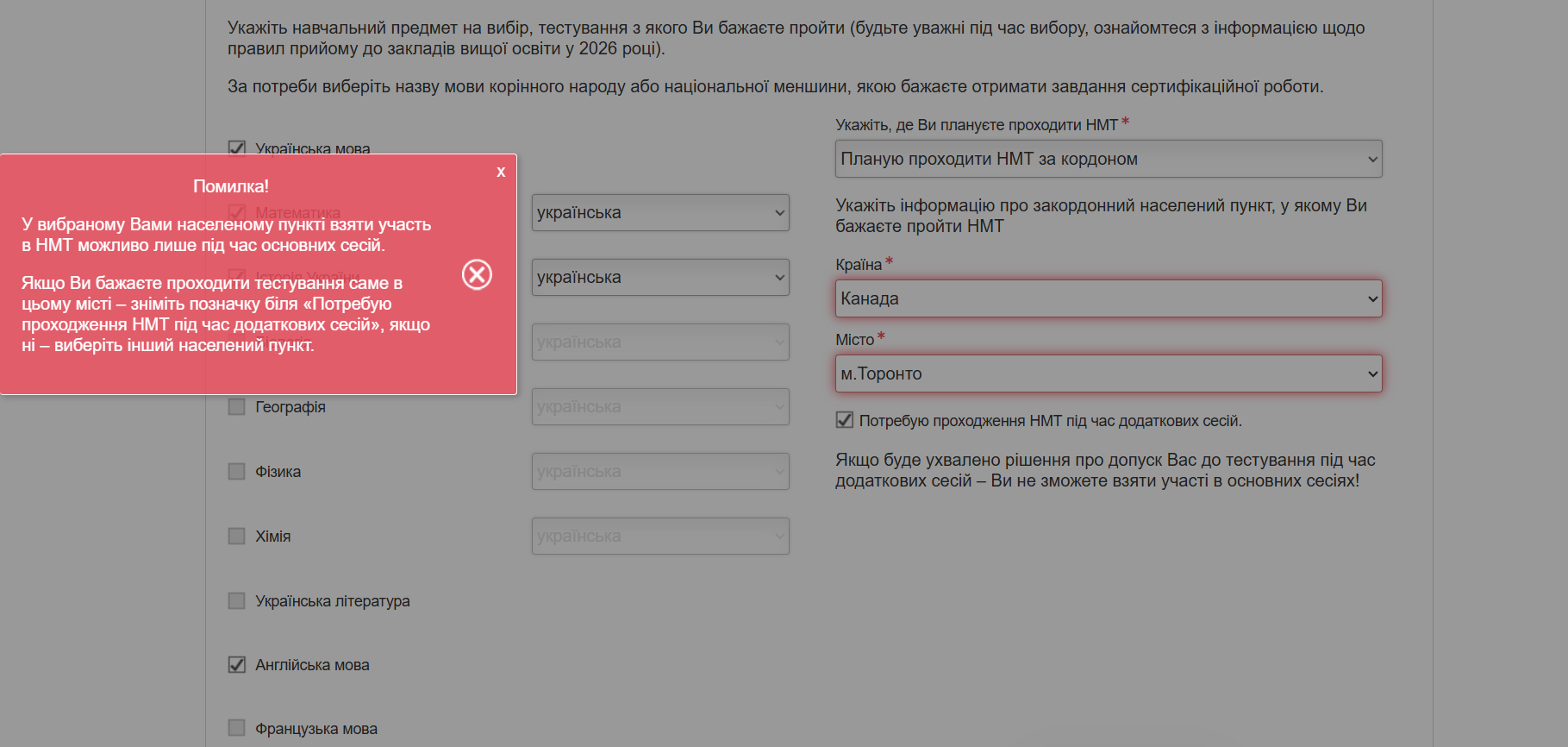Open language dropdown beside Фізика
Screen dimensions: 1568x747
point(659,471)
